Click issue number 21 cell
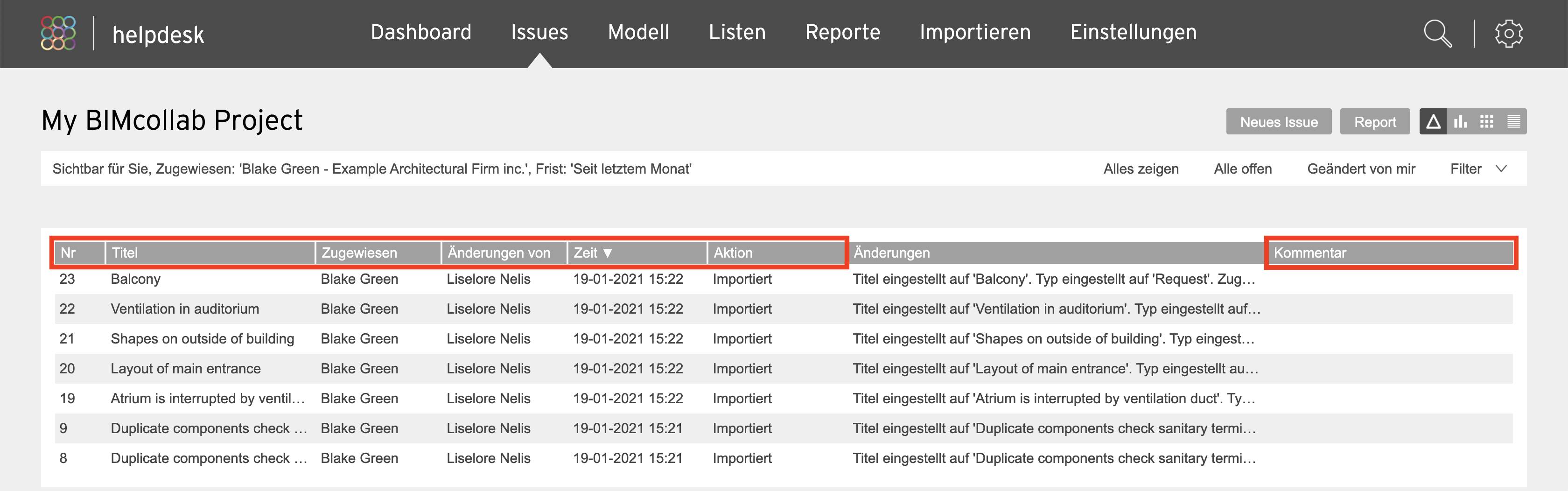This screenshot has height=491, width=1568. [x=67, y=338]
